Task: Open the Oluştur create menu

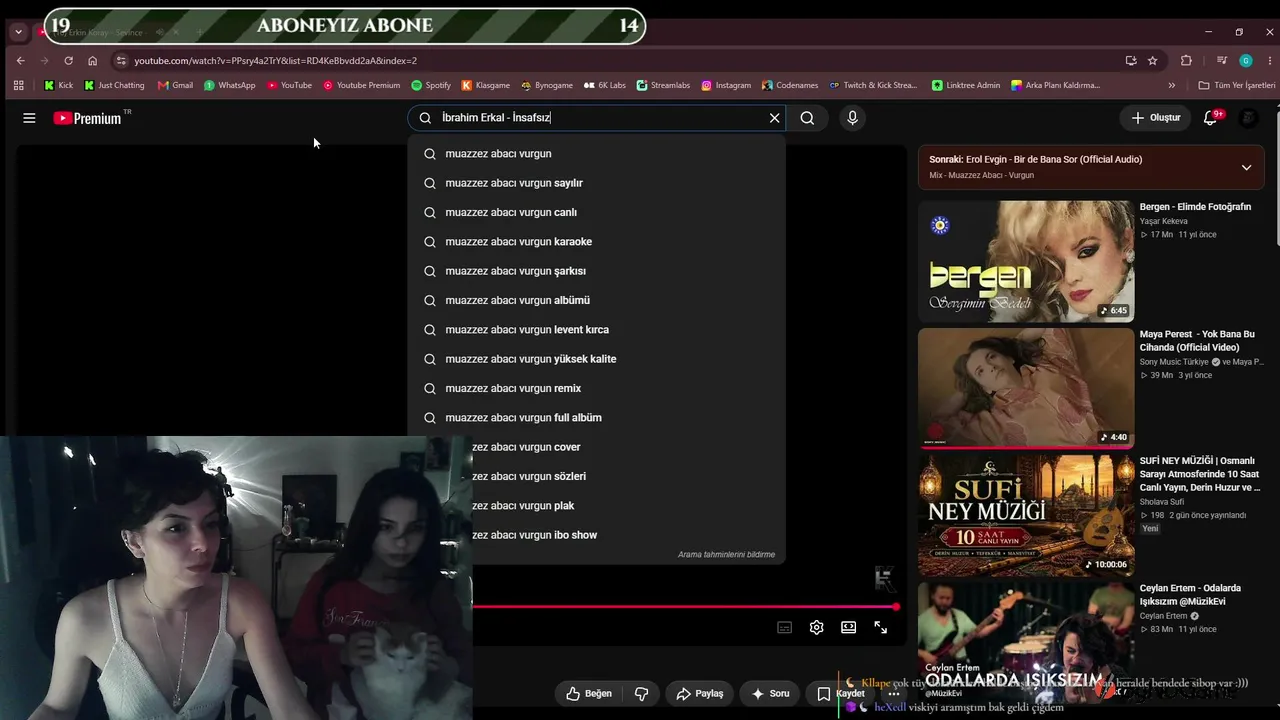Action: (x=1155, y=118)
